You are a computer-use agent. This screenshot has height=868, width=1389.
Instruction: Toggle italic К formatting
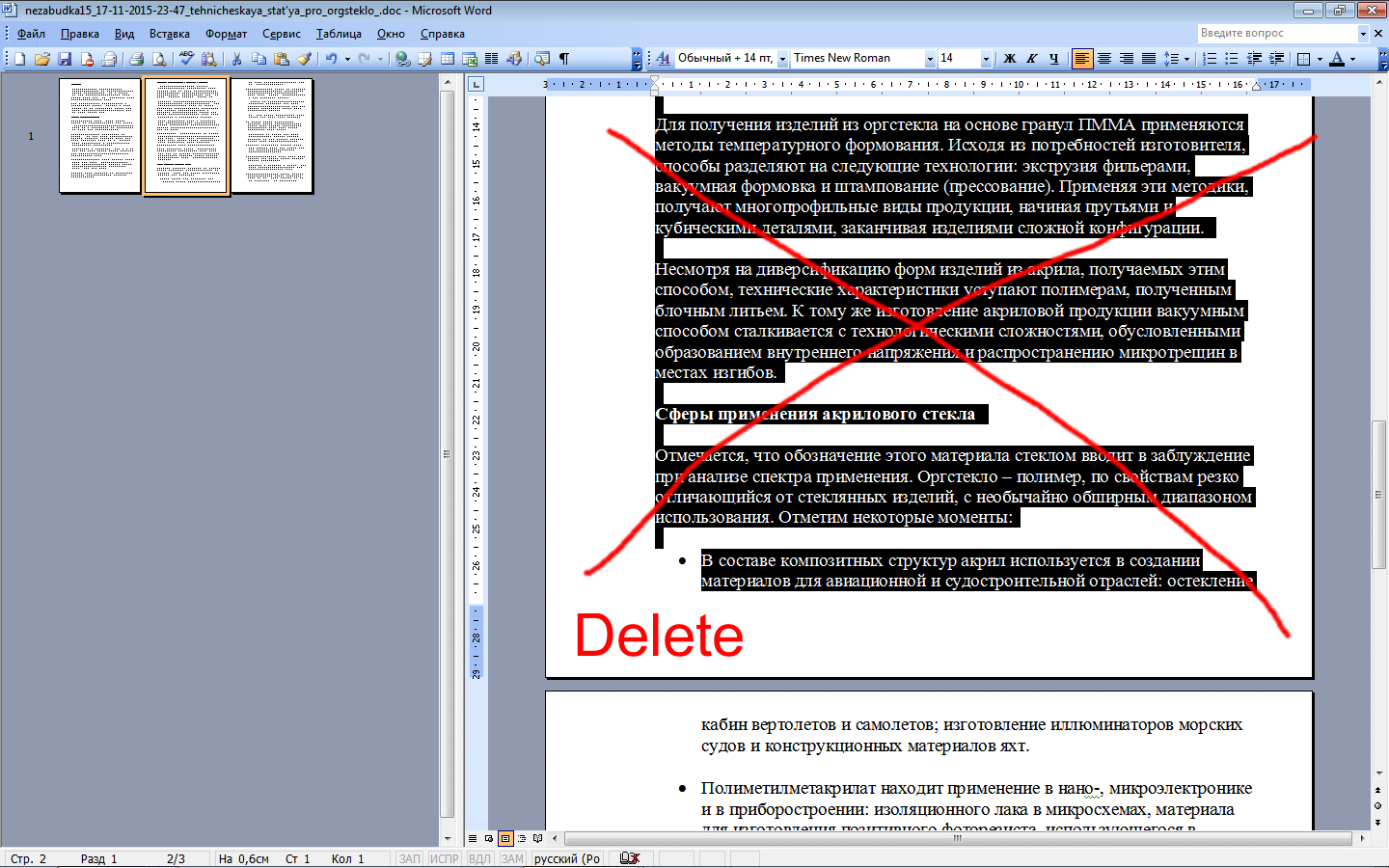tap(1032, 59)
